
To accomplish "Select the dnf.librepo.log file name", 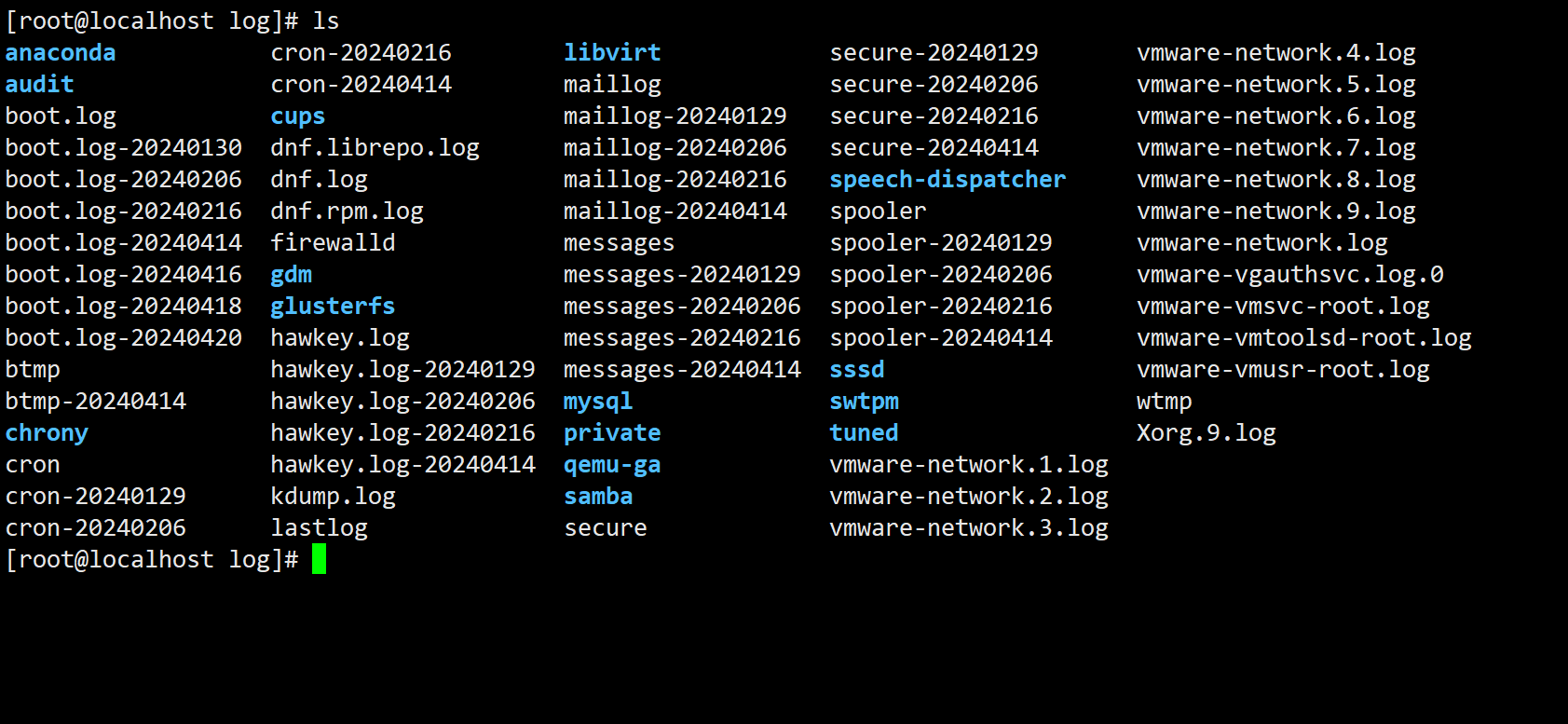I will click(x=375, y=148).
